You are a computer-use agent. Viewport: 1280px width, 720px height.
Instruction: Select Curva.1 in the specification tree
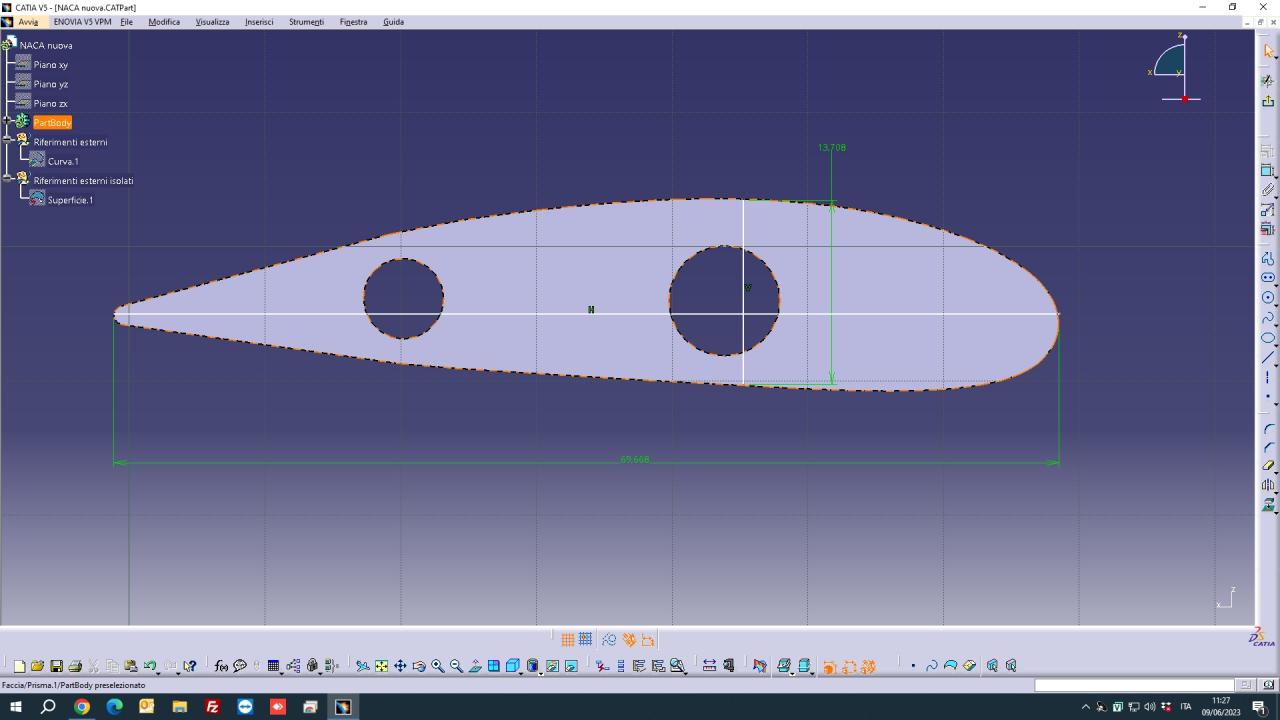click(x=62, y=161)
